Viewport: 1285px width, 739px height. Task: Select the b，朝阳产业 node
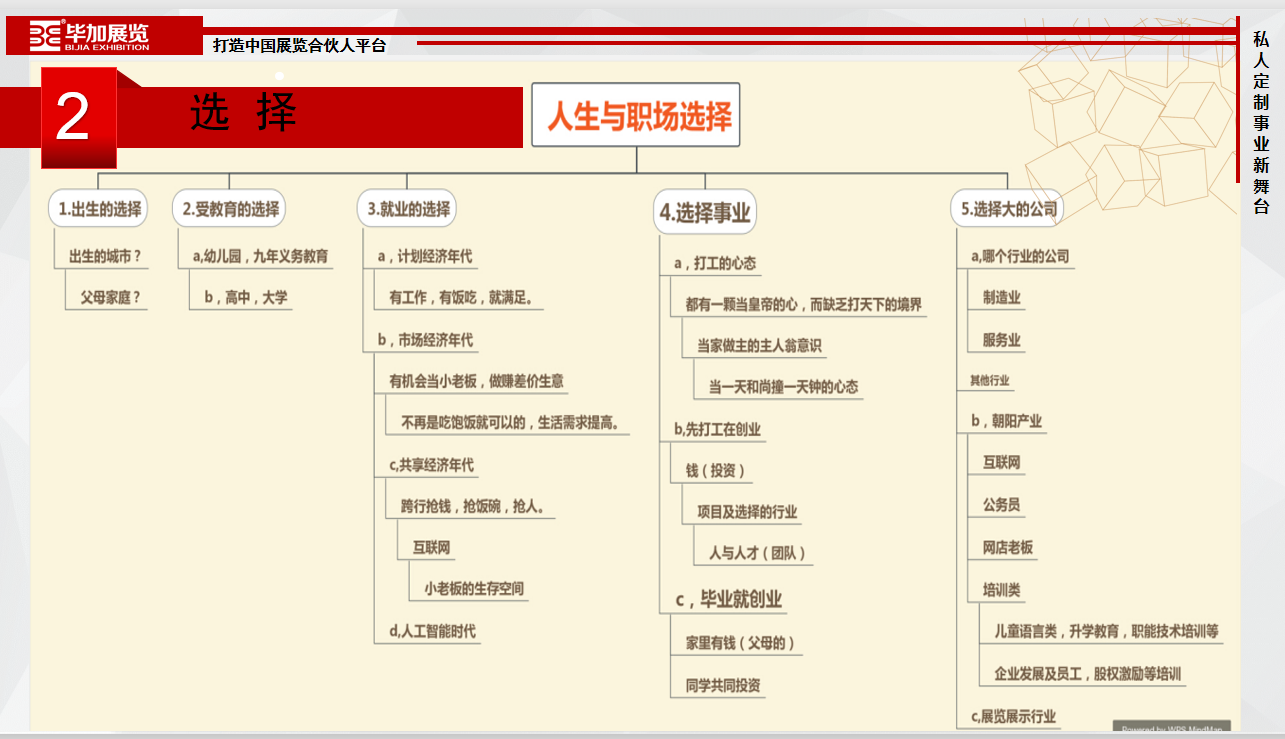tap(1007, 421)
